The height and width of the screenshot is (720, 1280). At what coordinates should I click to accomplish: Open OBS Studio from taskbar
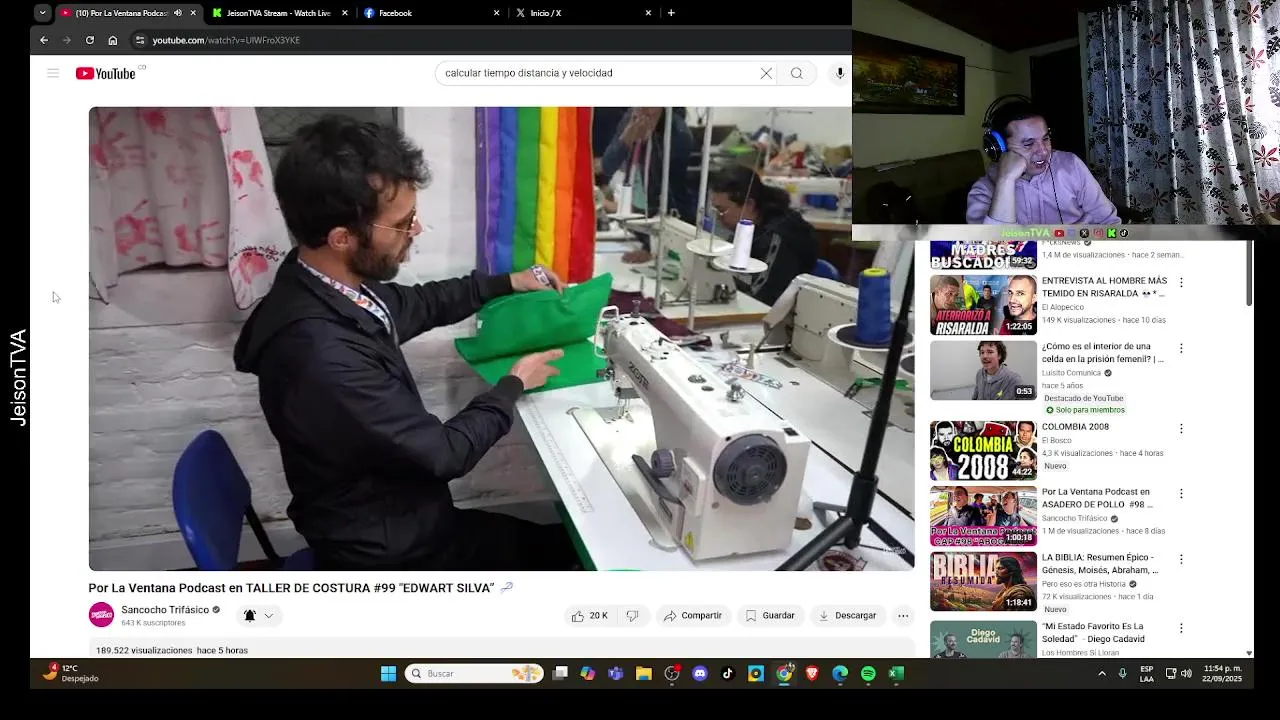click(672, 674)
